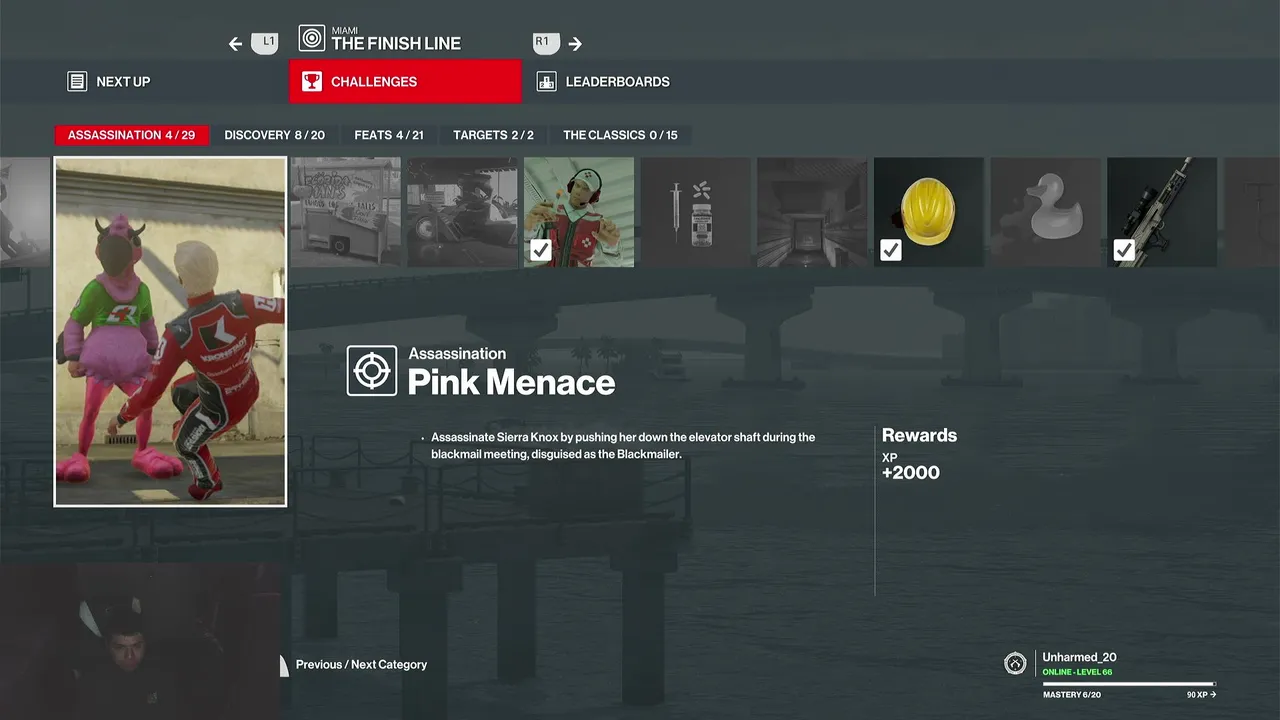Image resolution: width=1280 pixels, height=720 pixels.
Task: Go to previous mission with left arrow
Action: 235,44
